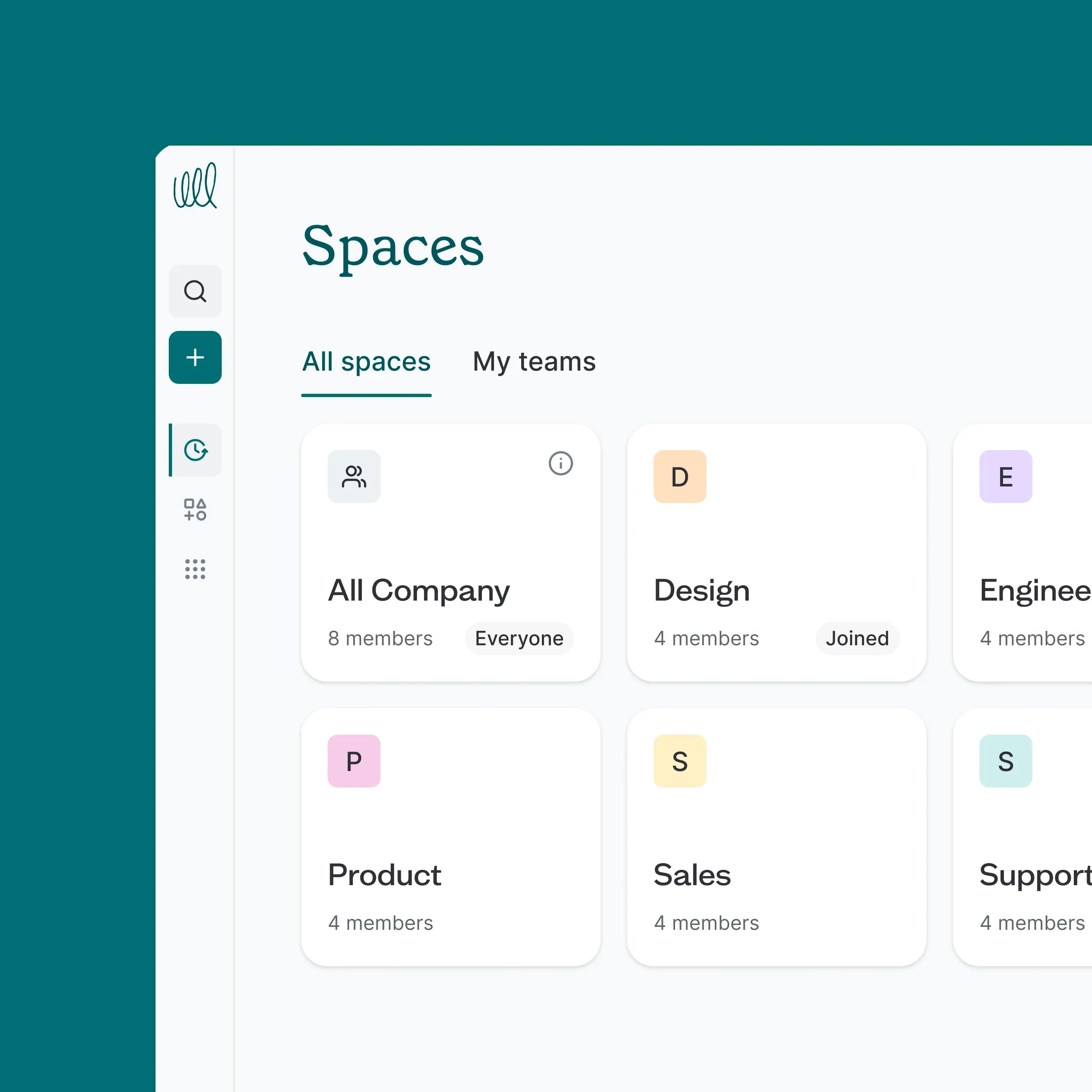This screenshot has width=1092, height=1092.
Task: Click the orange D Design avatar
Action: [679, 477]
